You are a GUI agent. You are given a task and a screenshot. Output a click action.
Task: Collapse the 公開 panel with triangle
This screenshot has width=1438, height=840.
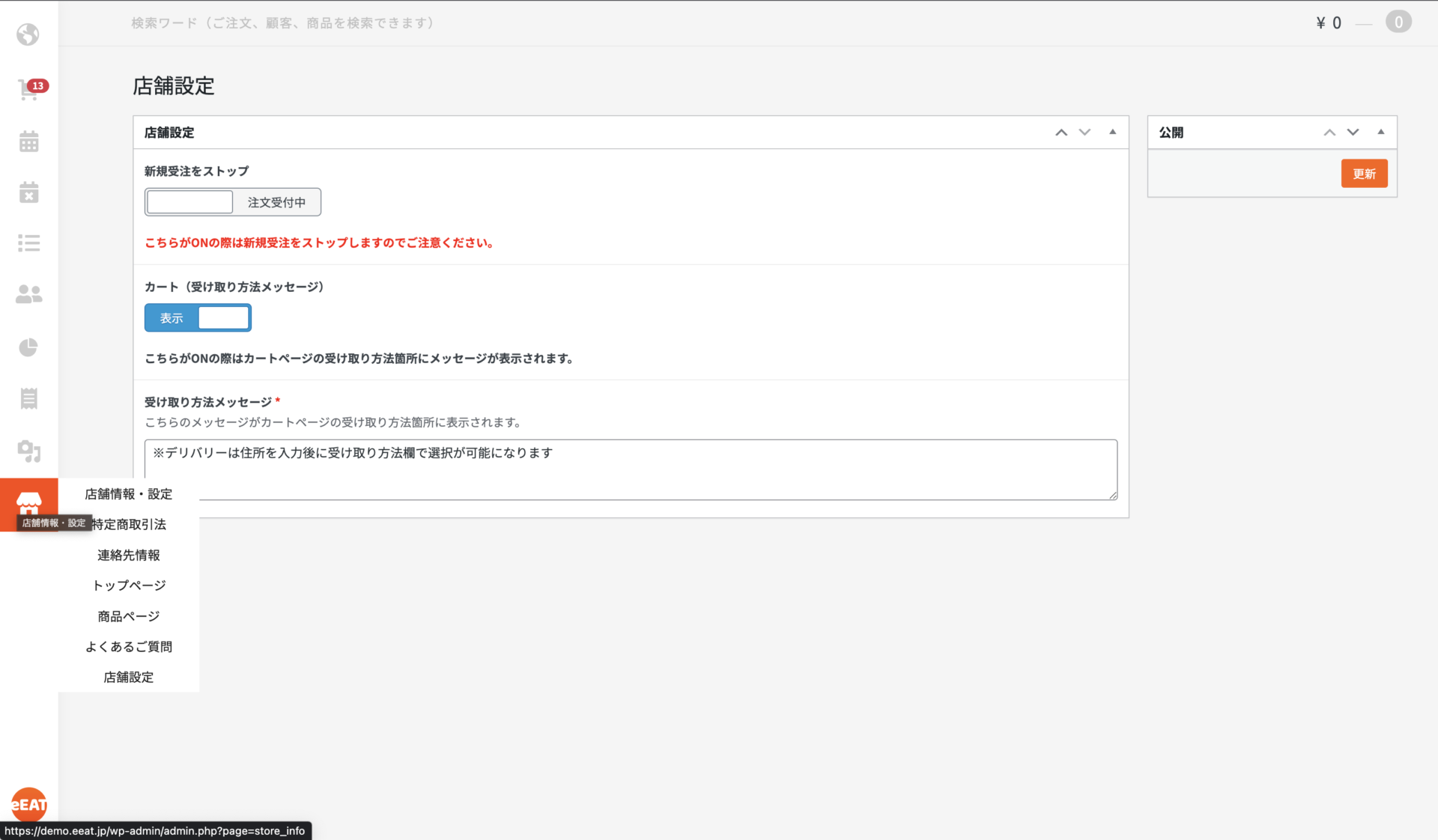pyautogui.click(x=1380, y=132)
